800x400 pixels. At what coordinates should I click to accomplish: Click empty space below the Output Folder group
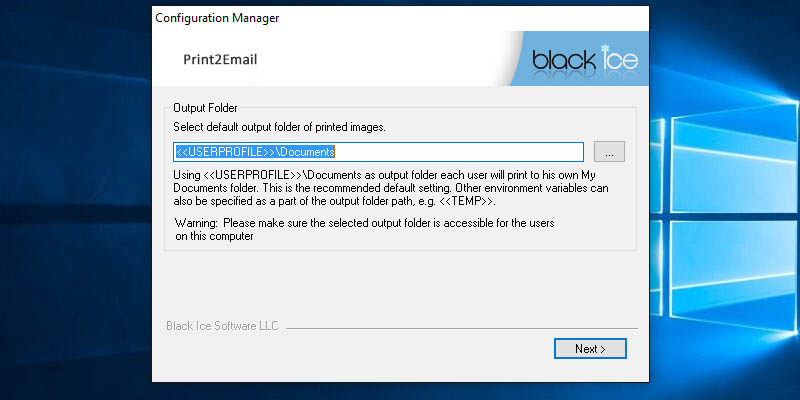click(x=400, y=285)
